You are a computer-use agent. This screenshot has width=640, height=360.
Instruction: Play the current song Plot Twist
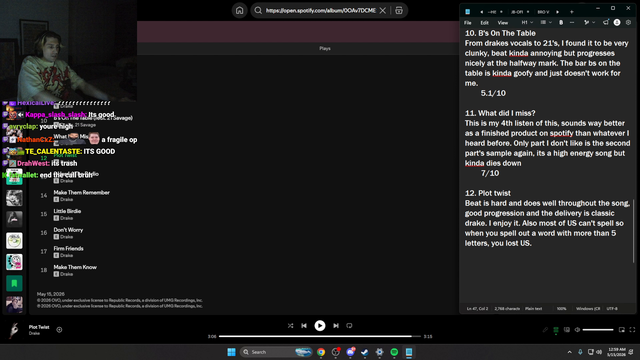(x=320, y=326)
